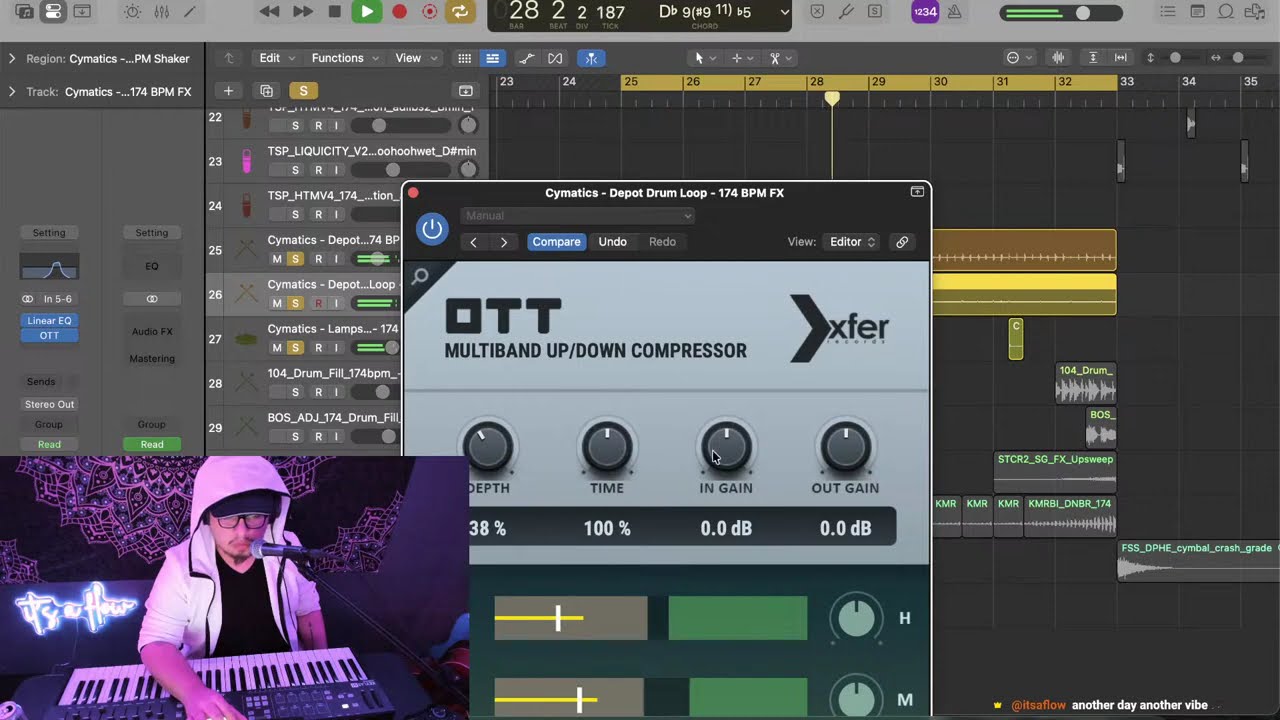Open the Tuner icon
Viewport: 1280px width, 720px height.
pos(846,12)
